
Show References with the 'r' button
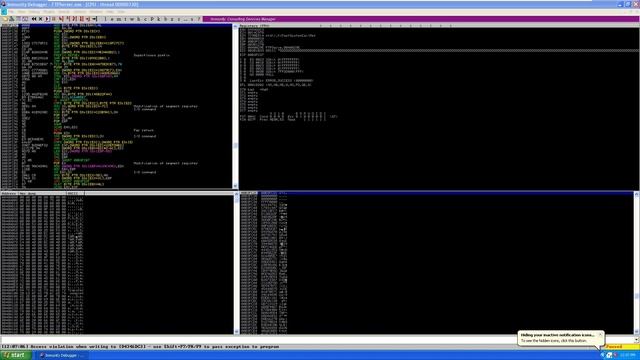[179, 19]
